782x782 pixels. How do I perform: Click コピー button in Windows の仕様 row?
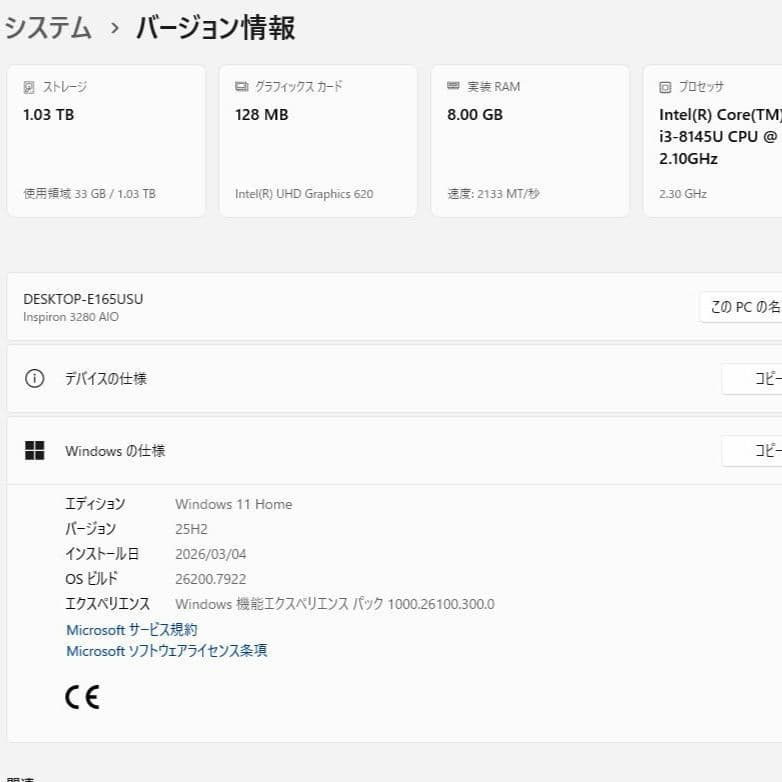click(x=752, y=450)
